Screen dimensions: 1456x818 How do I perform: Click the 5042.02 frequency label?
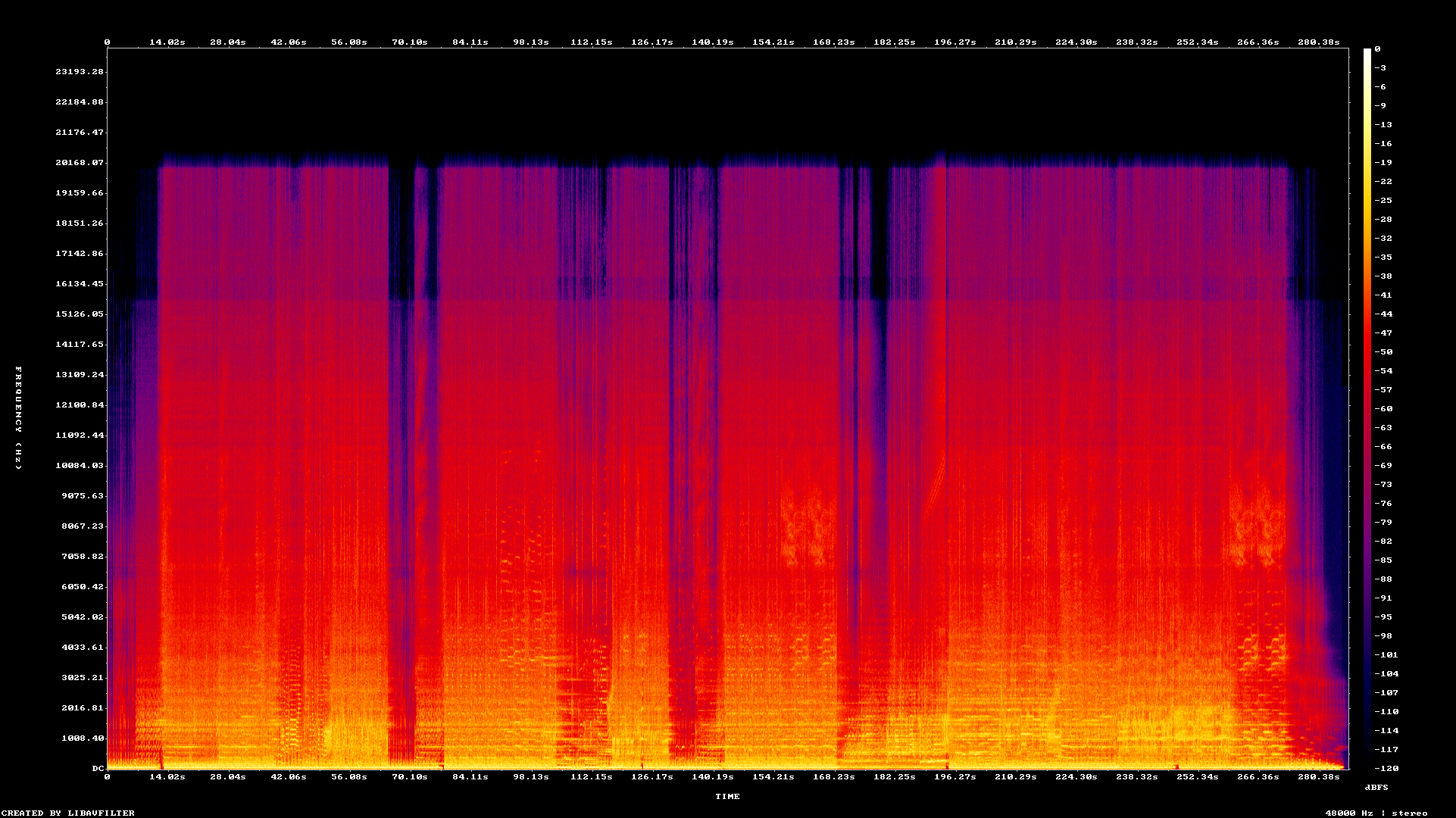tap(83, 617)
